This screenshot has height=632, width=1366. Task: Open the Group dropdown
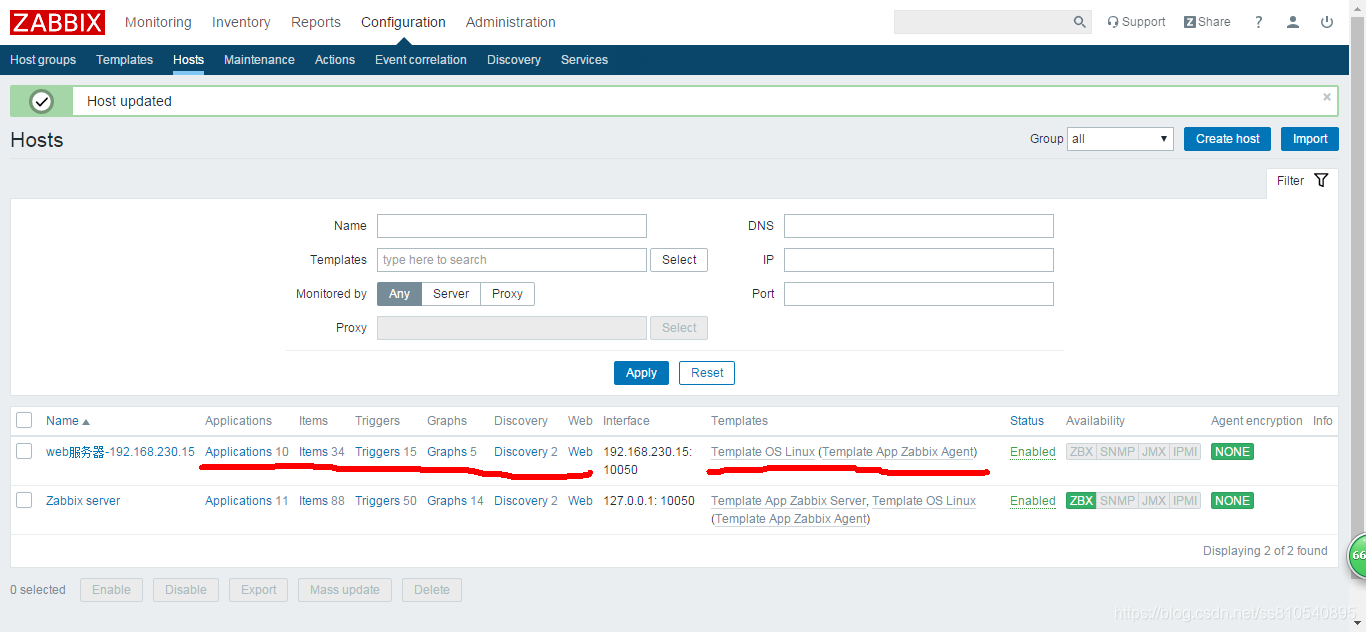1120,139
